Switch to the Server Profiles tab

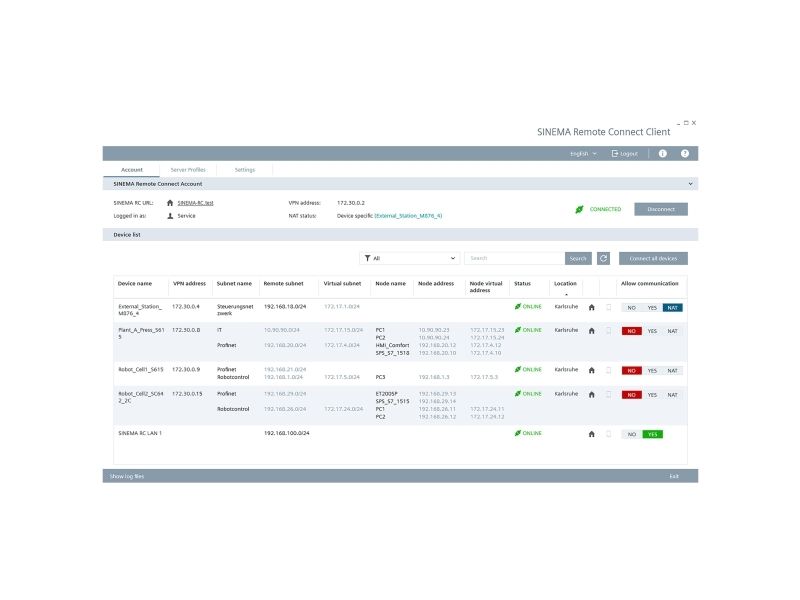point(188,170)
